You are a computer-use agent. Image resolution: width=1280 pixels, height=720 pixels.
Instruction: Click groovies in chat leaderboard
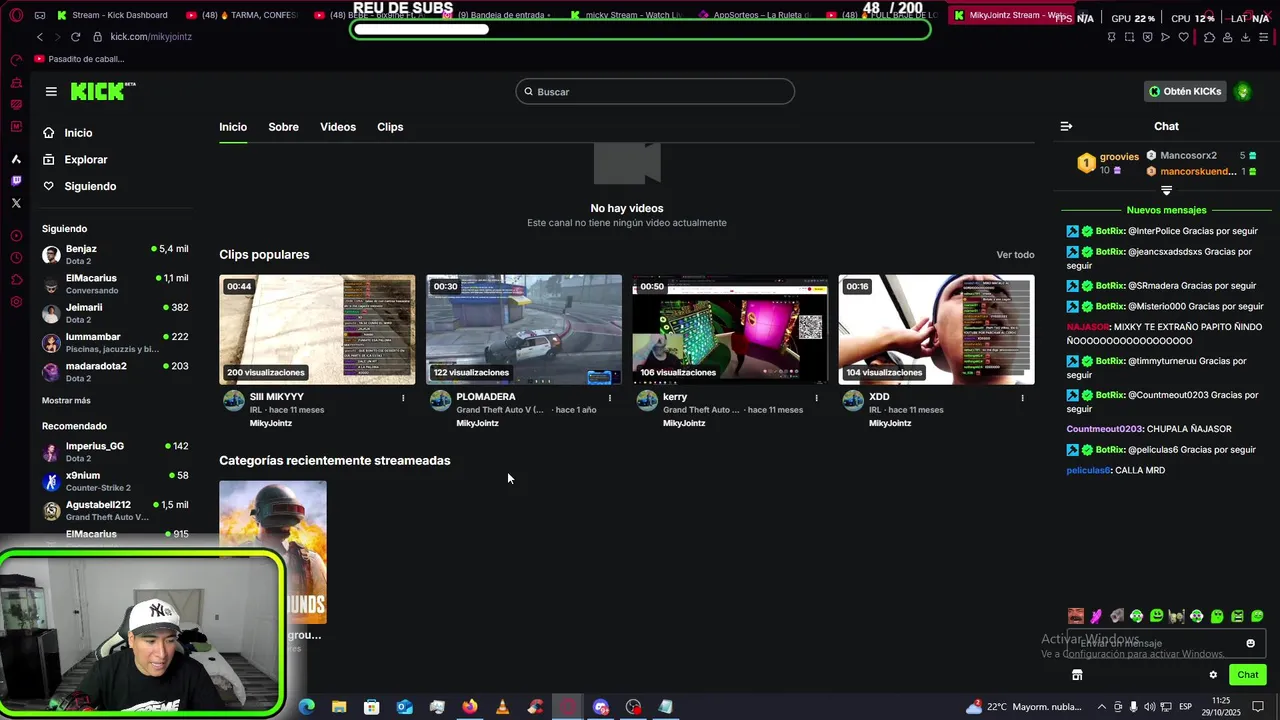tap(1119, 156)
